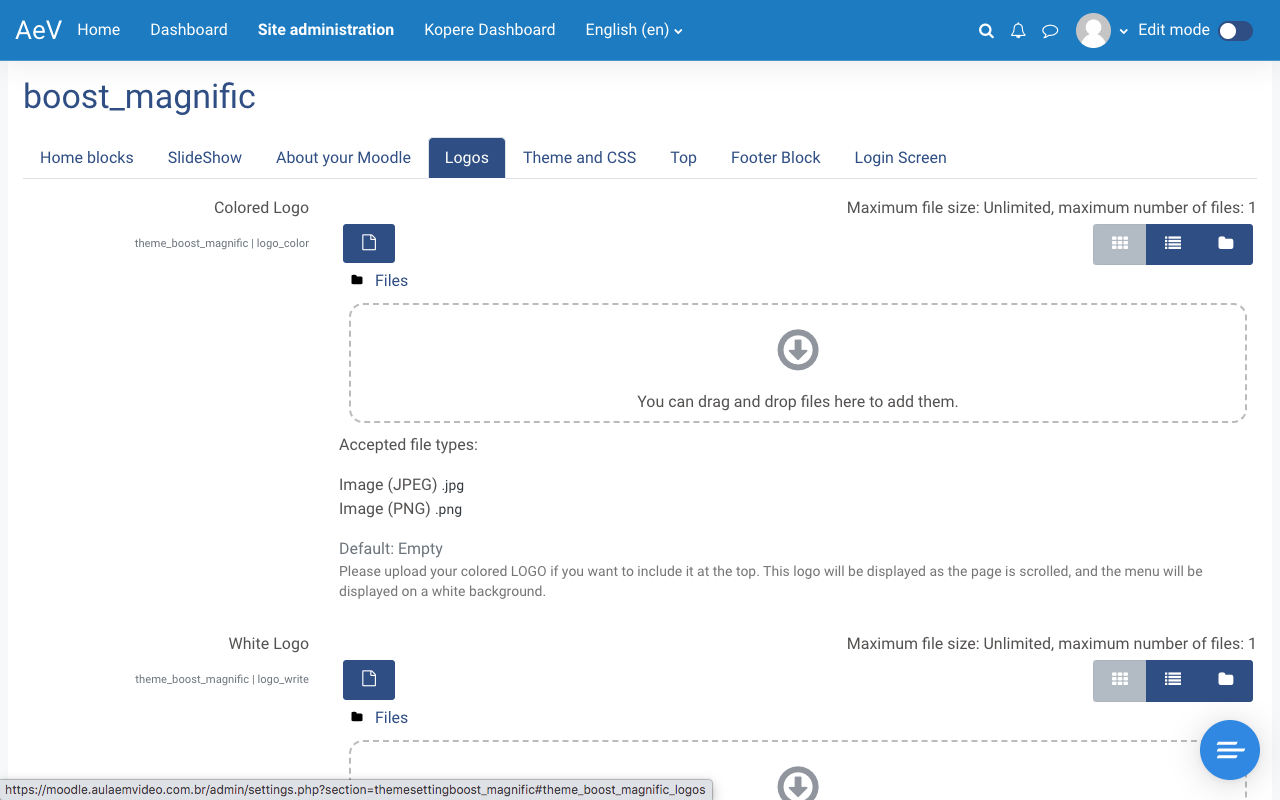The image size is (1280, 800).
Task: Select the SlideShow tab
Action: tap(205, 158)
